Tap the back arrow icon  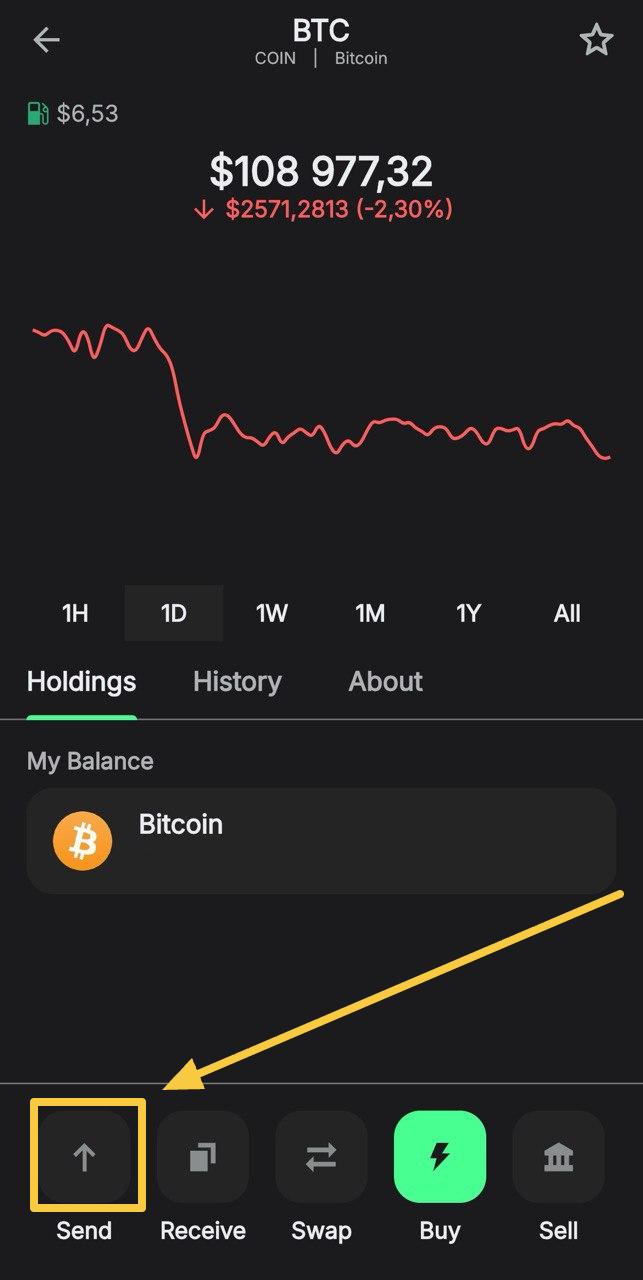click(x=46, y=40)
